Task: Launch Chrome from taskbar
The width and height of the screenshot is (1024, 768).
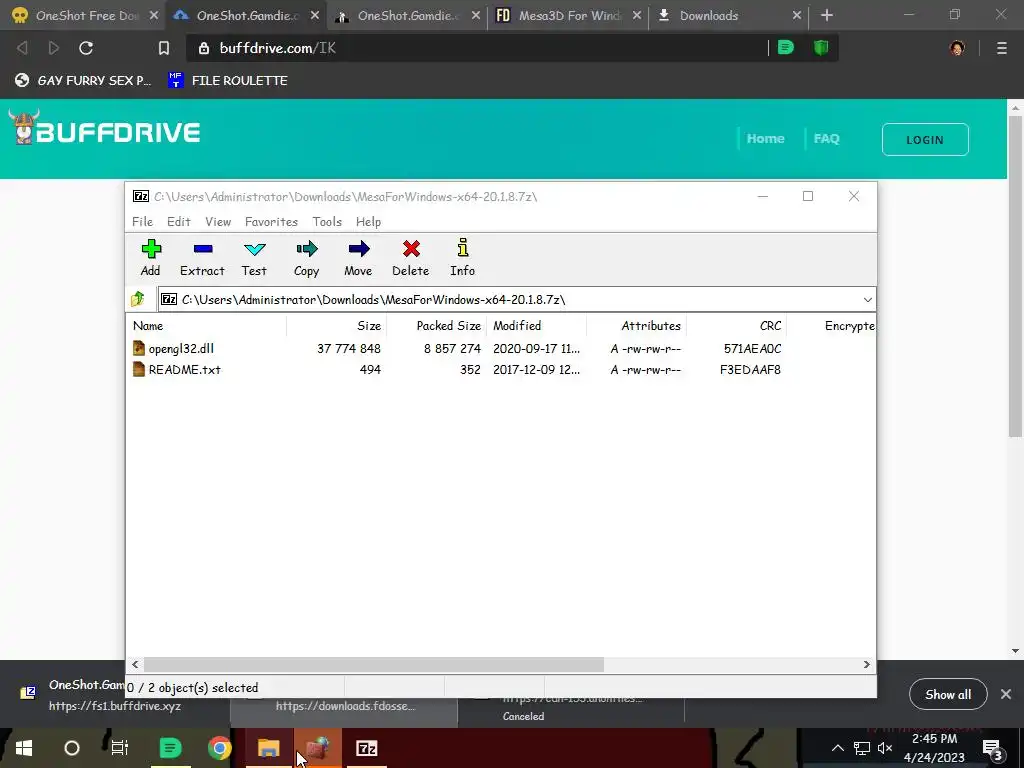Action: pyautogui.click(x=219, y=748)
